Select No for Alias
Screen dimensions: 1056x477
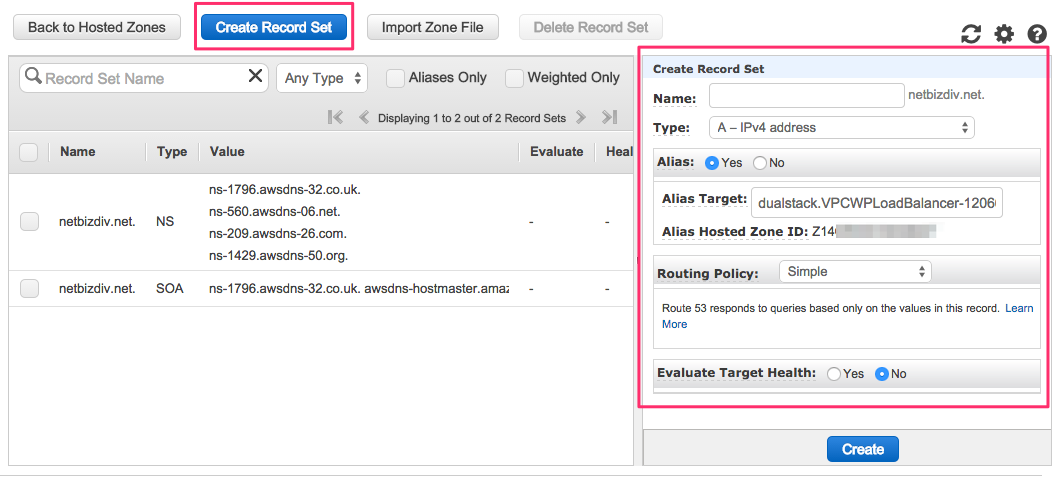click(760, 163)
